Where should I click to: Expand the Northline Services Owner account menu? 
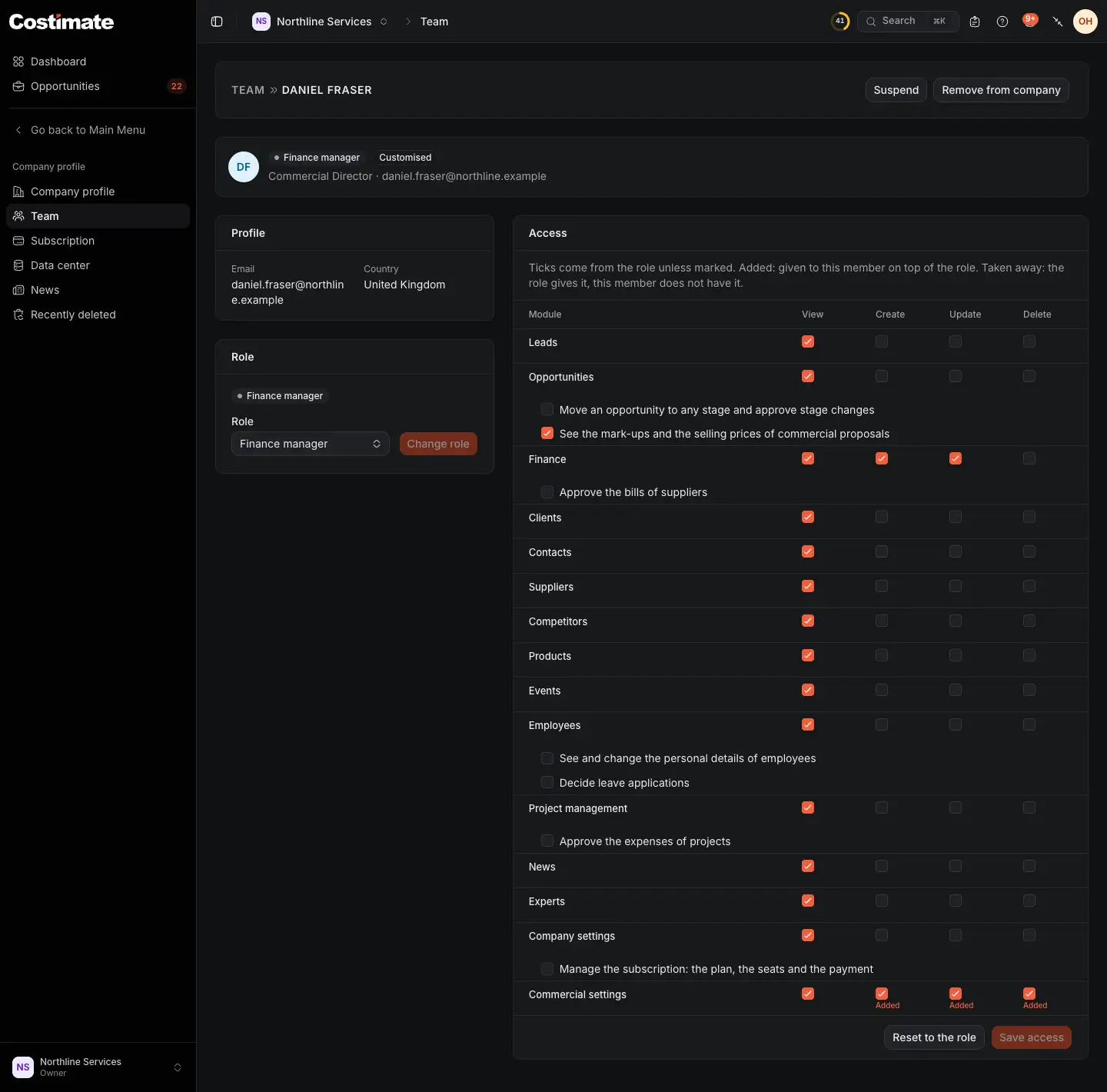pyautogui.click(x=98, y=1067)
